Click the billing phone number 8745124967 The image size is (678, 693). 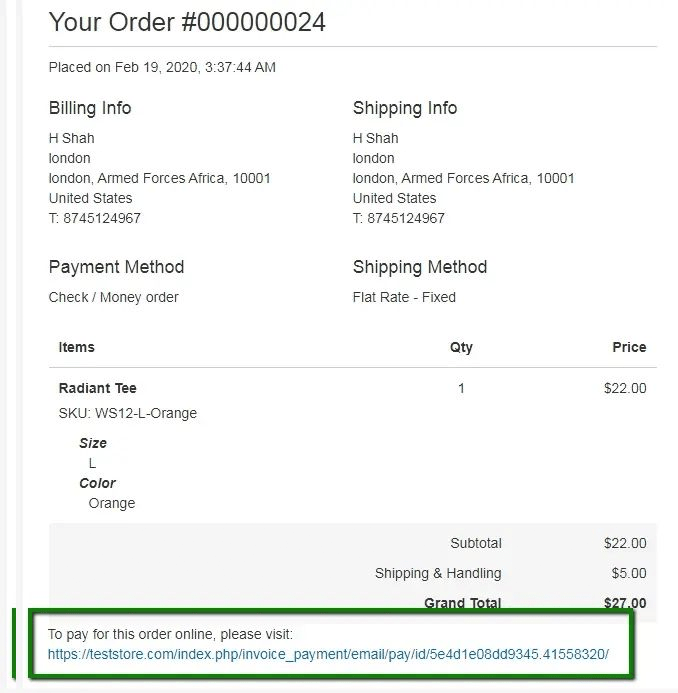(102, 218)
